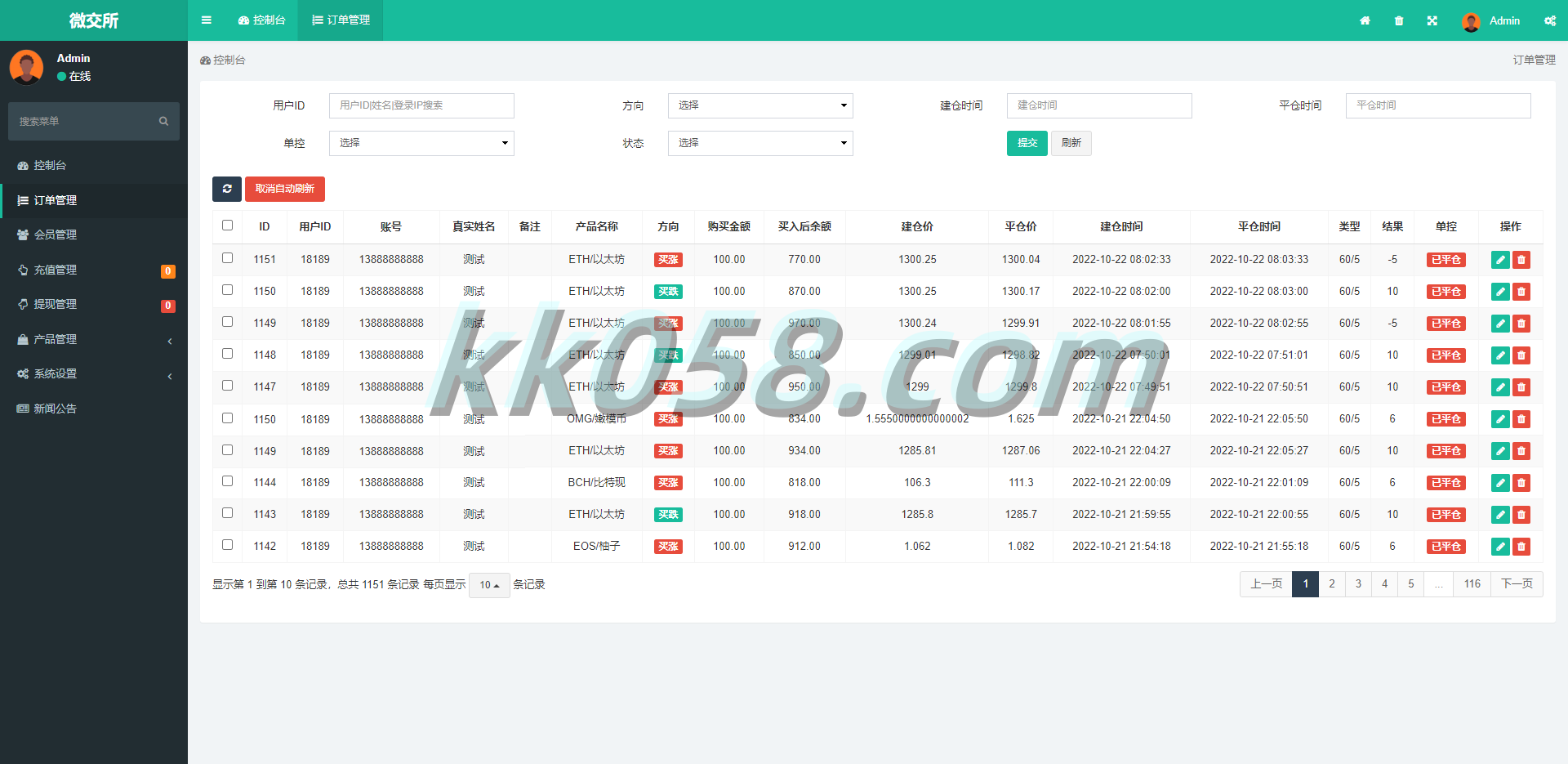Click the sidebar Admin profile picture
Screen dimensions: 1568x764
26,67
